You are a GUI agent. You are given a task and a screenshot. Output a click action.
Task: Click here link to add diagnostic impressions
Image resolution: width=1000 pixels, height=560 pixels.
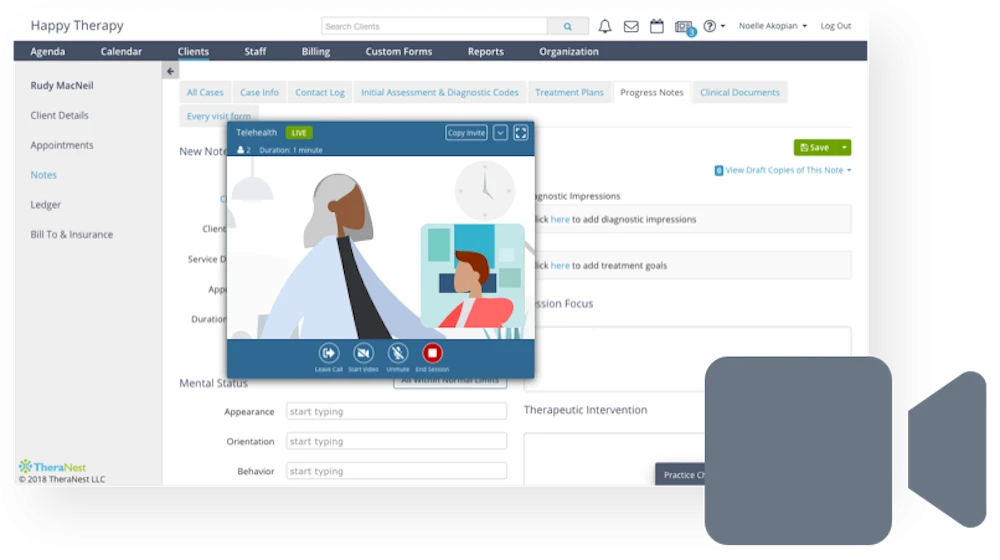click(560, 219)
